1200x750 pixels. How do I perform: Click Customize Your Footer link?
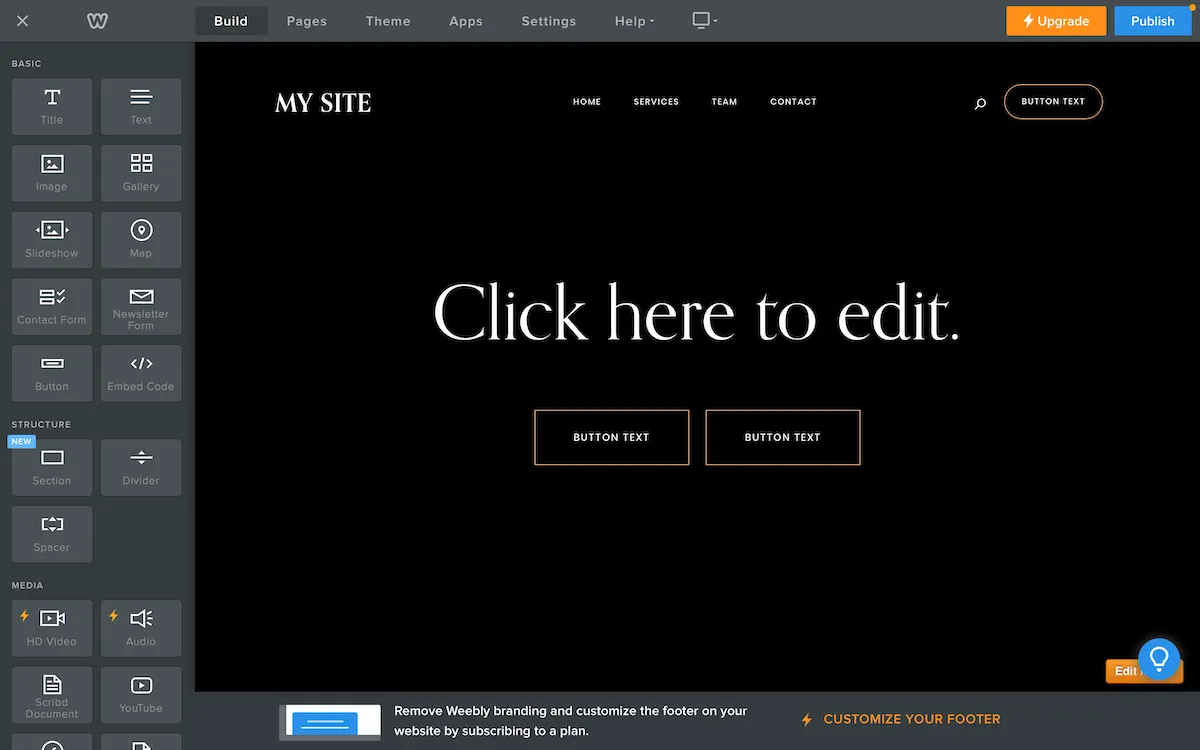point(901,719)
